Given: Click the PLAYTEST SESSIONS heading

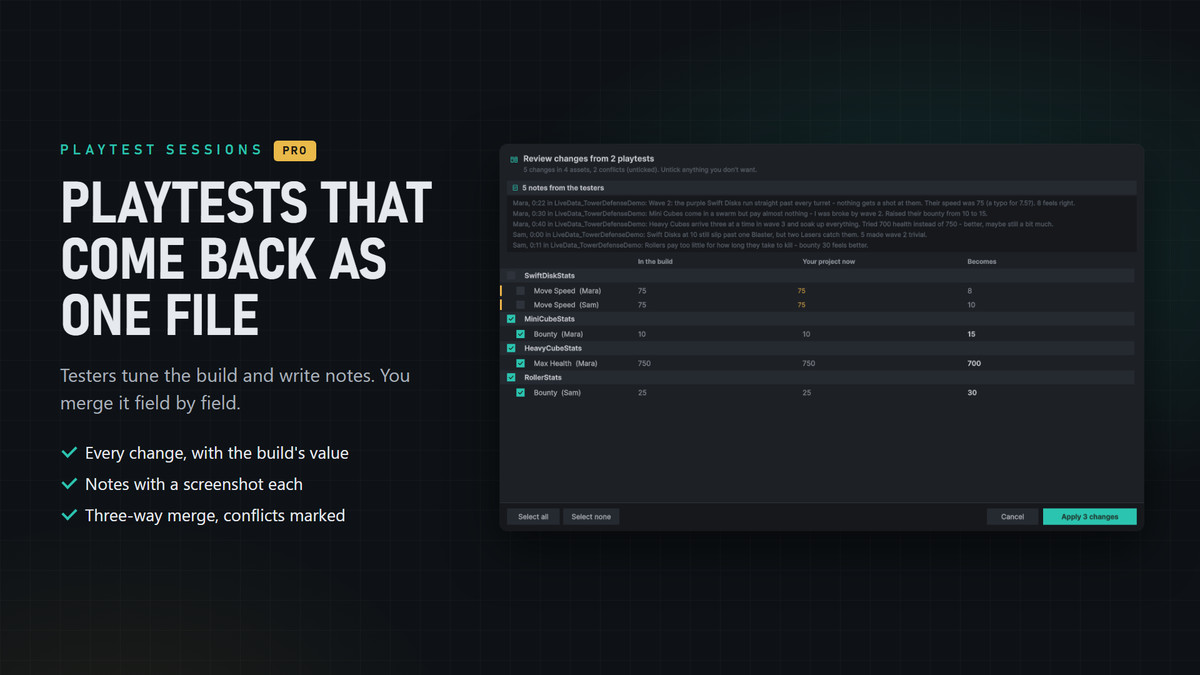Looking at the screenshot, I should pyautogui.click(x=161, y=150).
